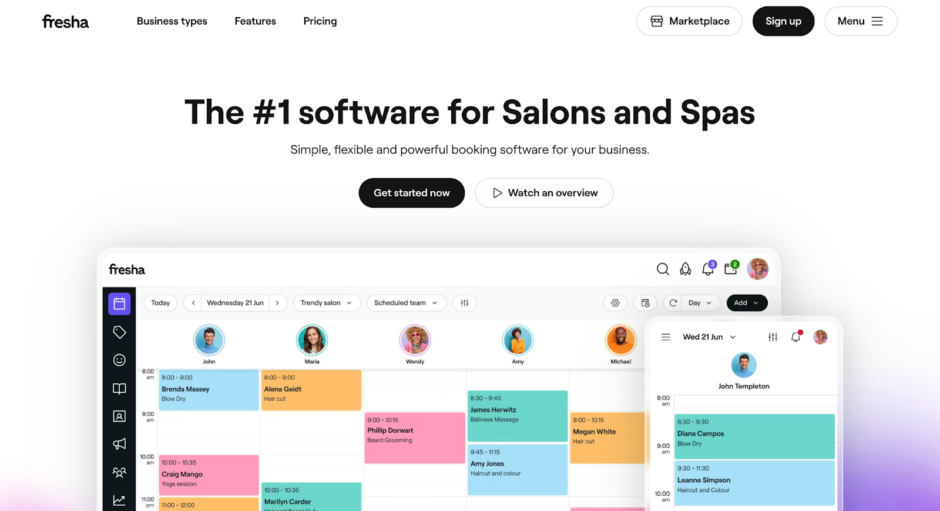Open Business types in top navigation
This screenshot has width=940, height=511.
point(172,21)
